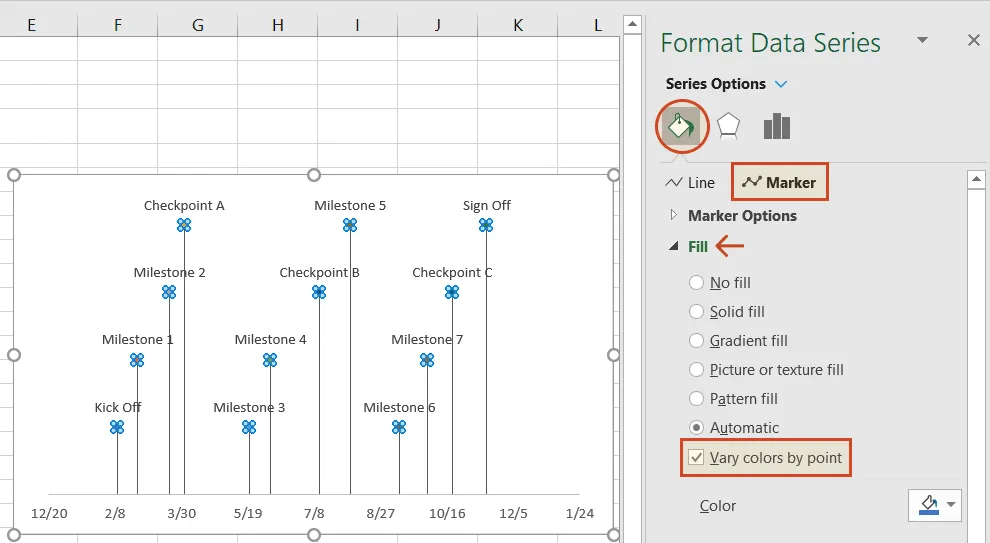The height and width of the screenshot is (543, 990).
Task: Switch to the Line tab
Action: point(690,183)
